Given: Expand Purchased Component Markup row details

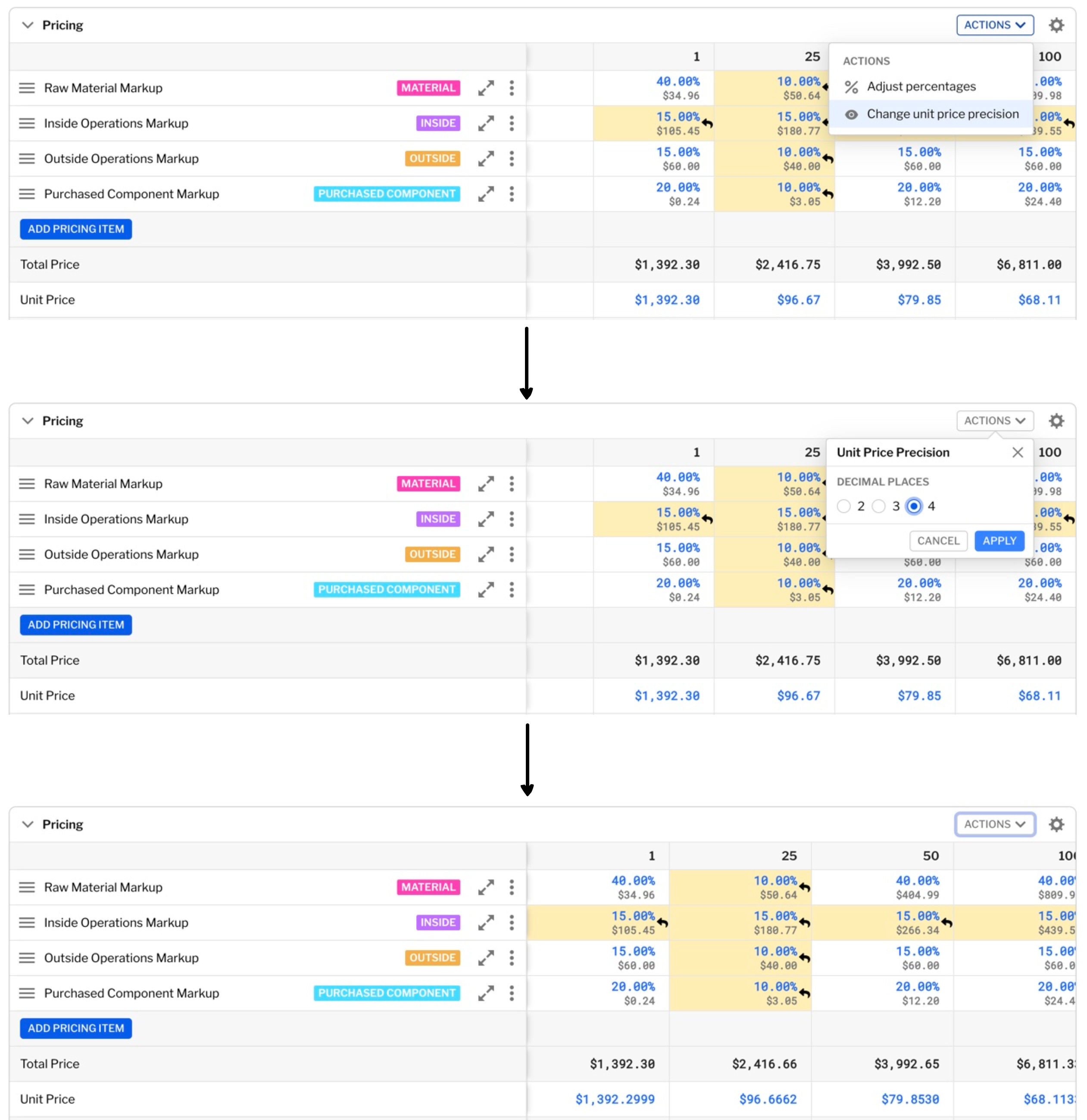Looking at the screenshot, I should click(x=486, y=194).
